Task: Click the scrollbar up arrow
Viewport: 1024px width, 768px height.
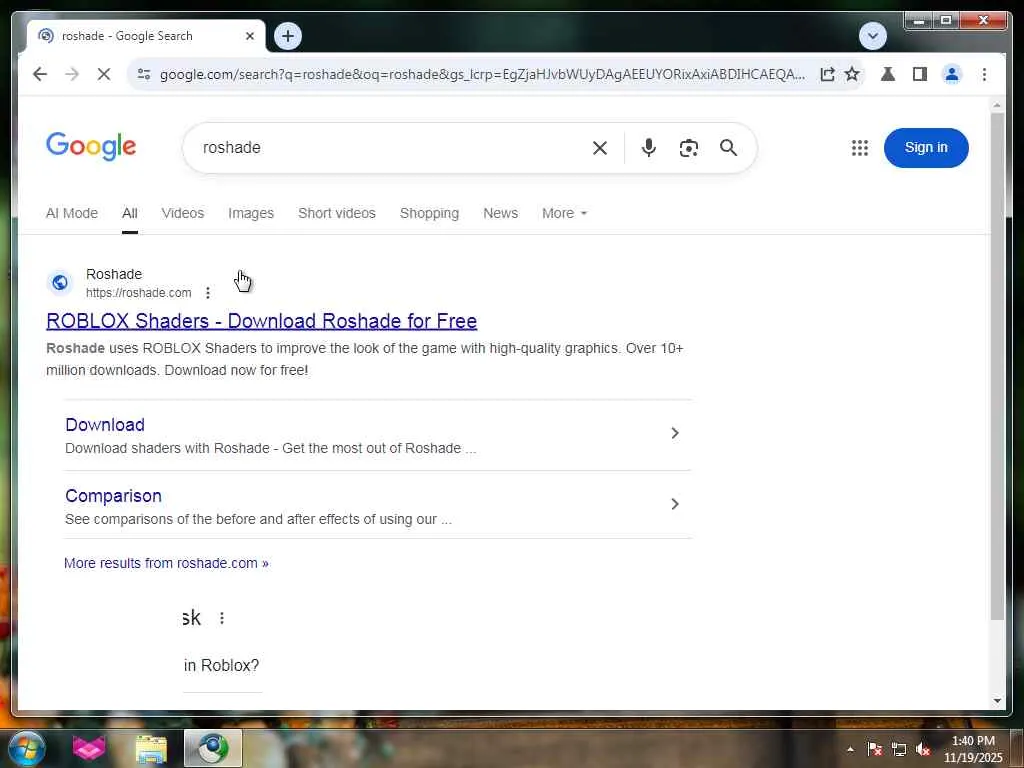Action: click(x=997, y=104)
